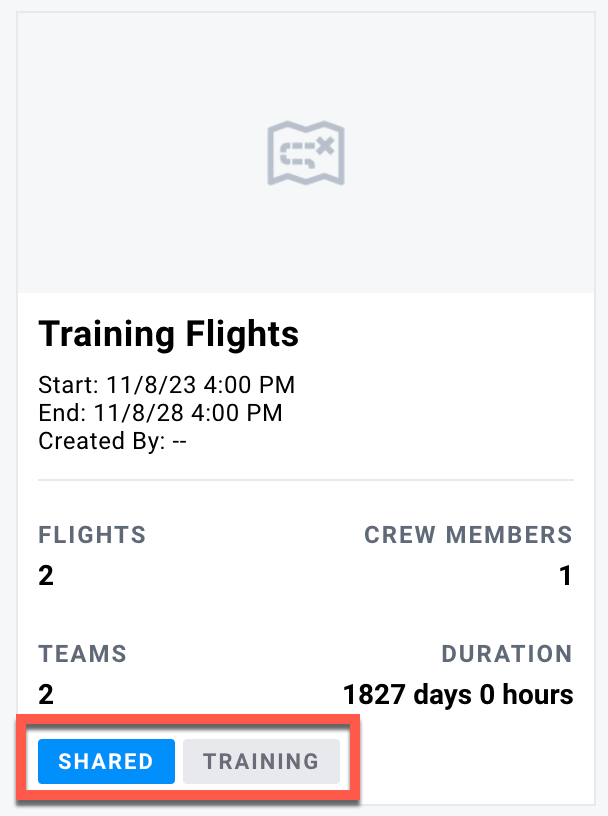
Task: Click the CREW MEMBERS label
Action: point(468,535)
